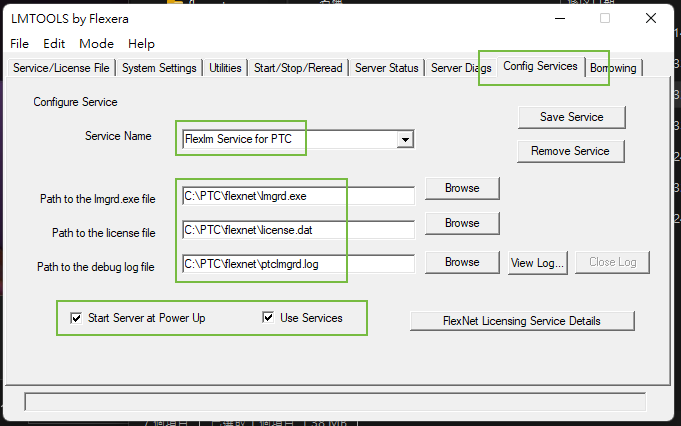Browse for the lmgrd.exe file path
681x426 pixels.
[461, 188]
